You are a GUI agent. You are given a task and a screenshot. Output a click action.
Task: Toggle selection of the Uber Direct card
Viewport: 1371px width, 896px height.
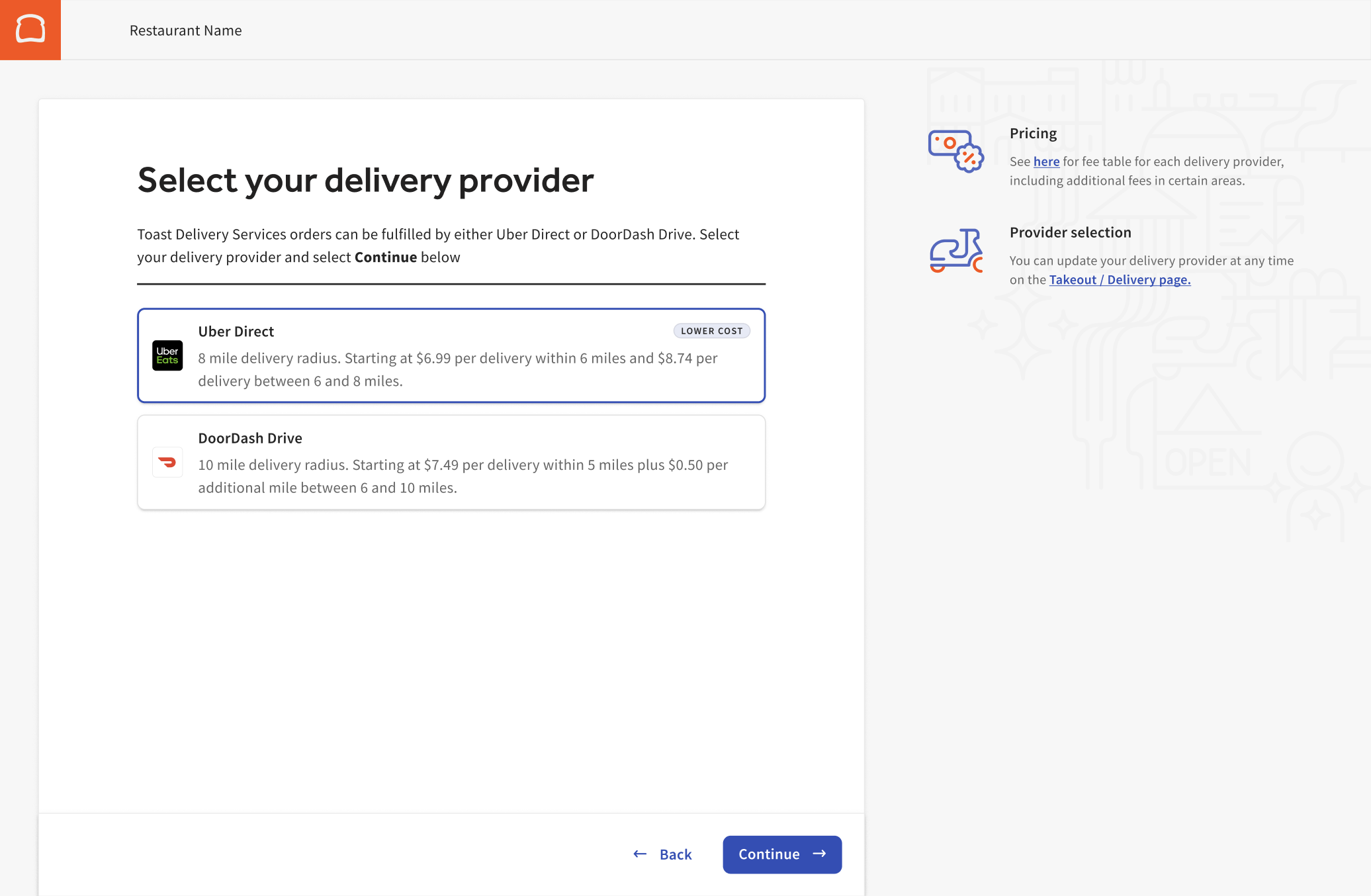pyautogui.click(x=451, y=355)
